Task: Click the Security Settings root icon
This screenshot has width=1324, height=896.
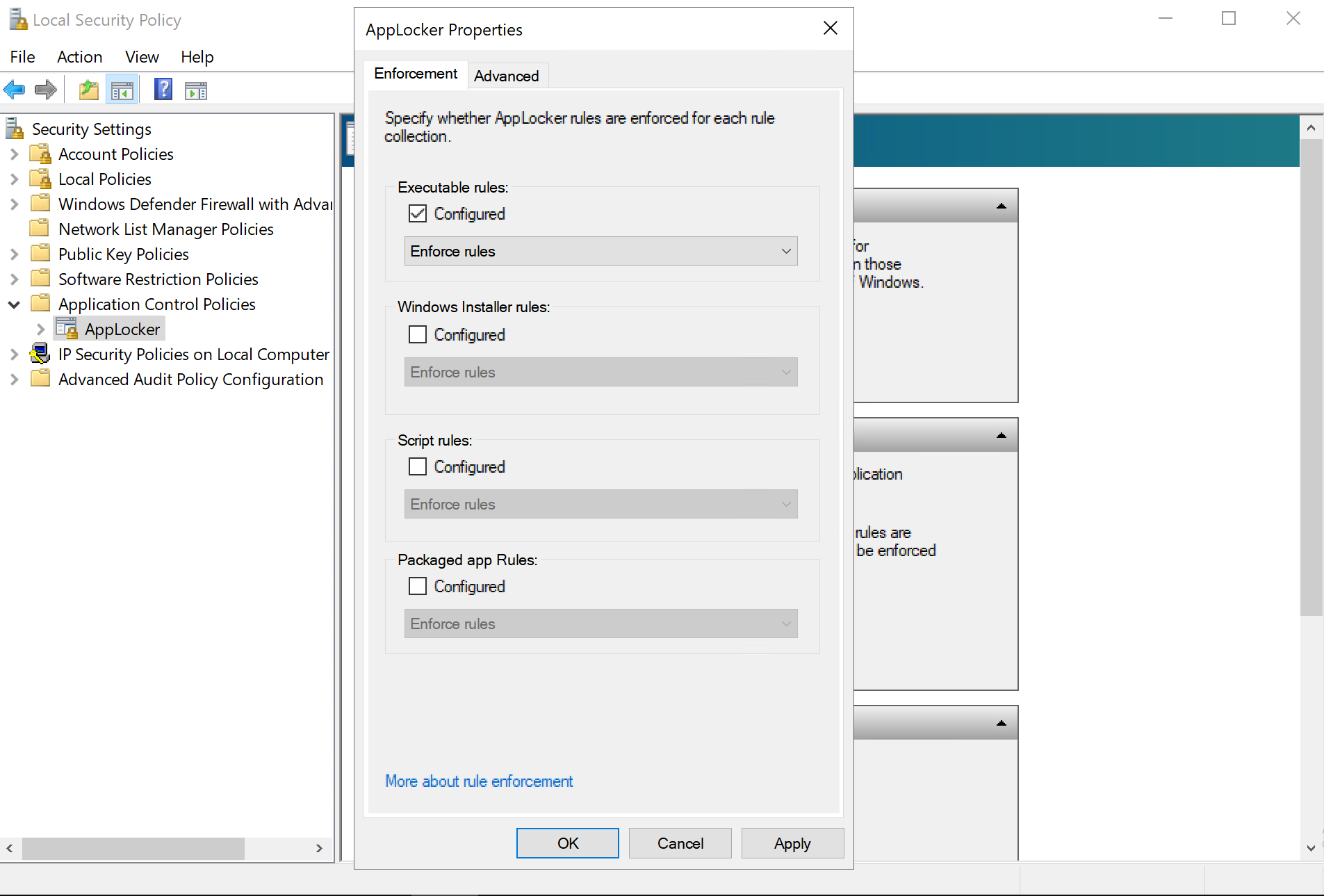Action: pos(15,129)
